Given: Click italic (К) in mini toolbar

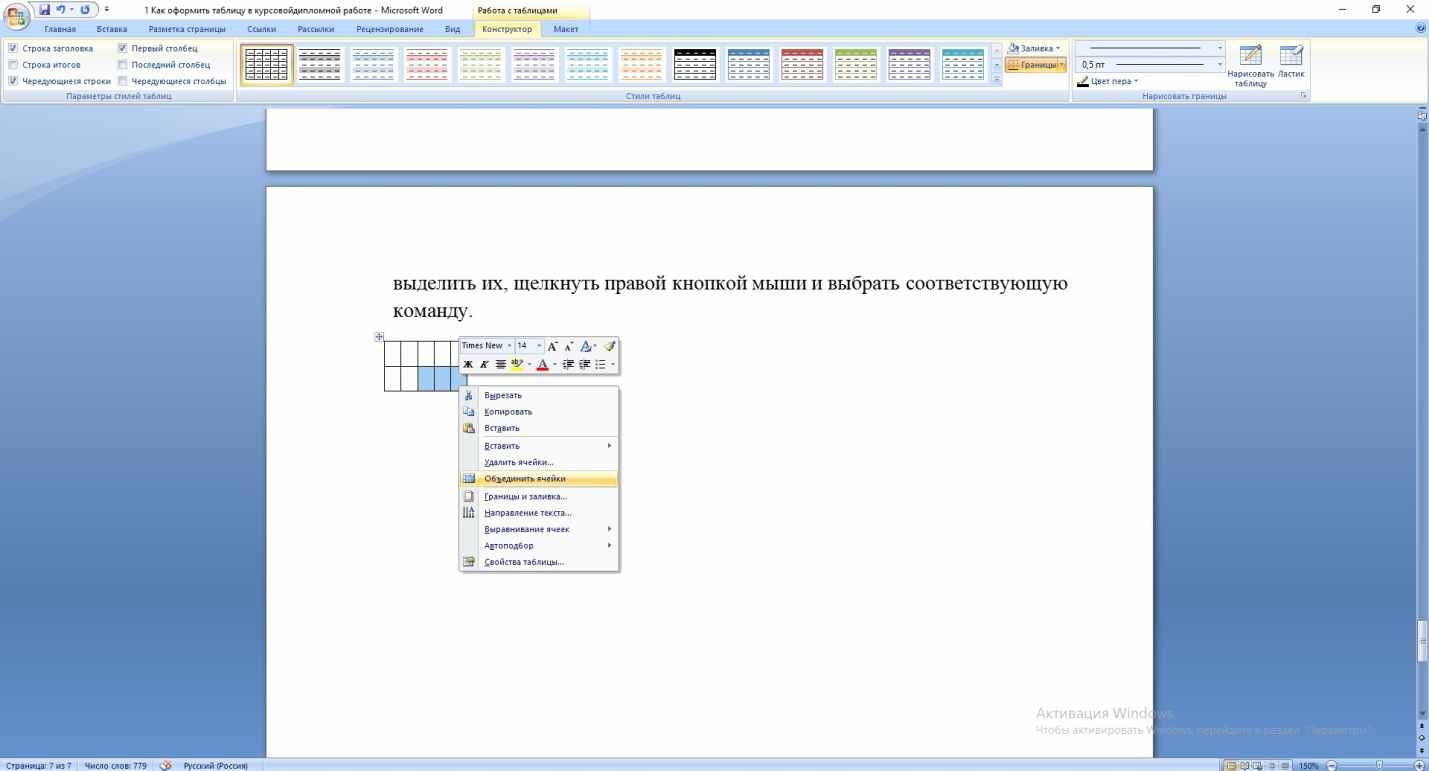Looking at the screenshot, I should 483,365.
